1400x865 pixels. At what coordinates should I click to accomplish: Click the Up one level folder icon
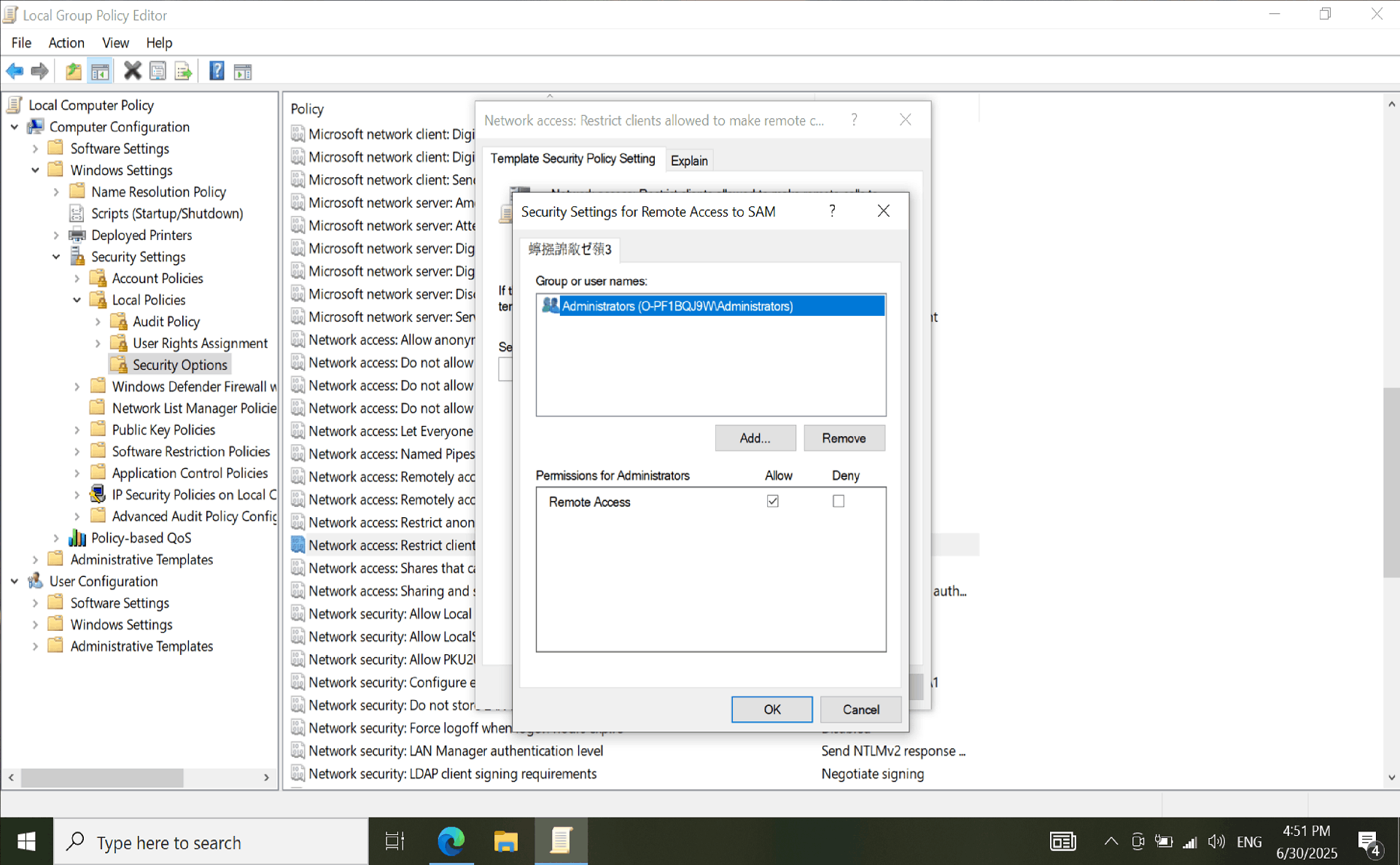tap(74, 71)
